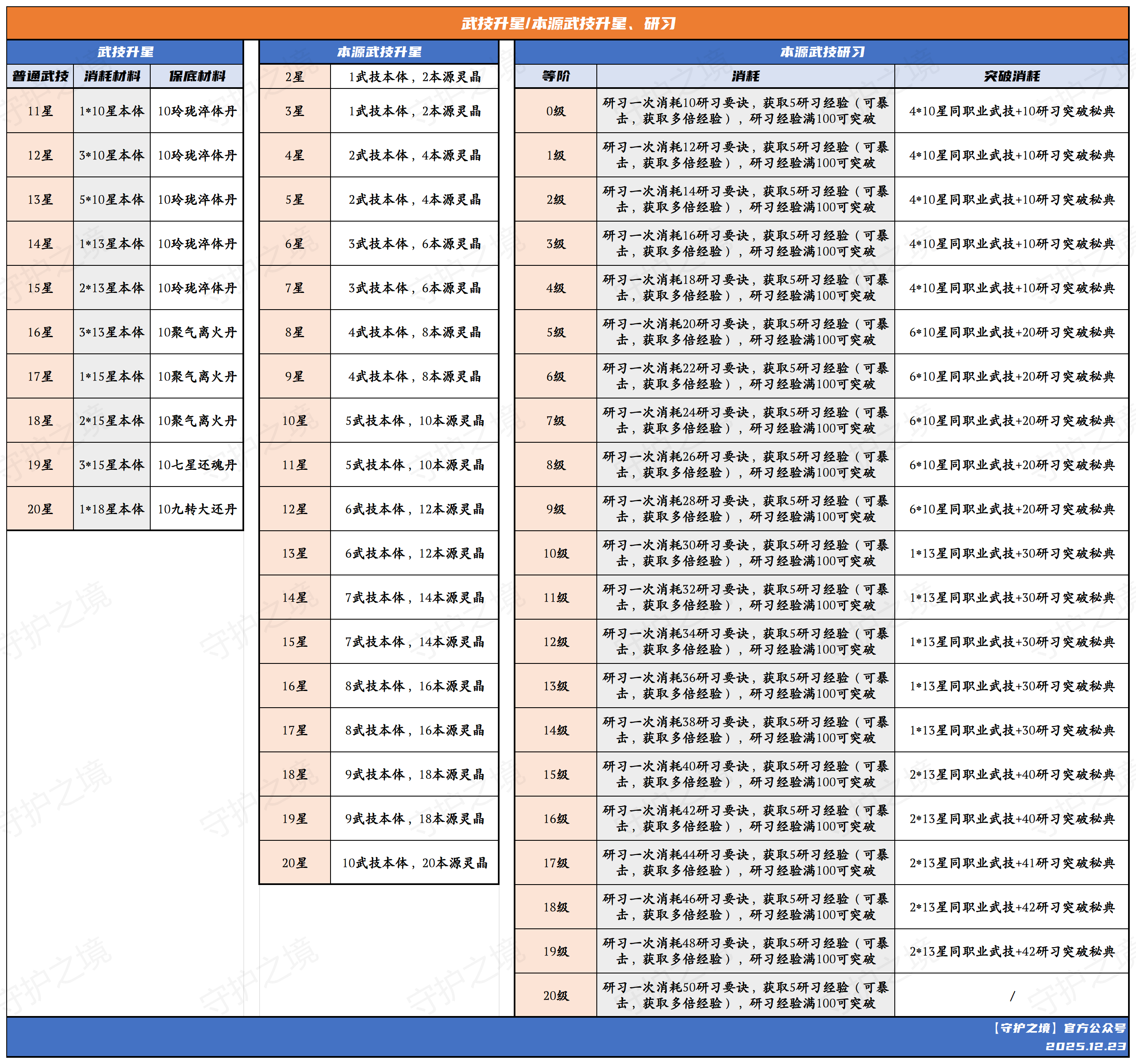Screen dimensions: 1136x1064
Task: Click the 本源武技研习 section header
Action: point(822,52)
